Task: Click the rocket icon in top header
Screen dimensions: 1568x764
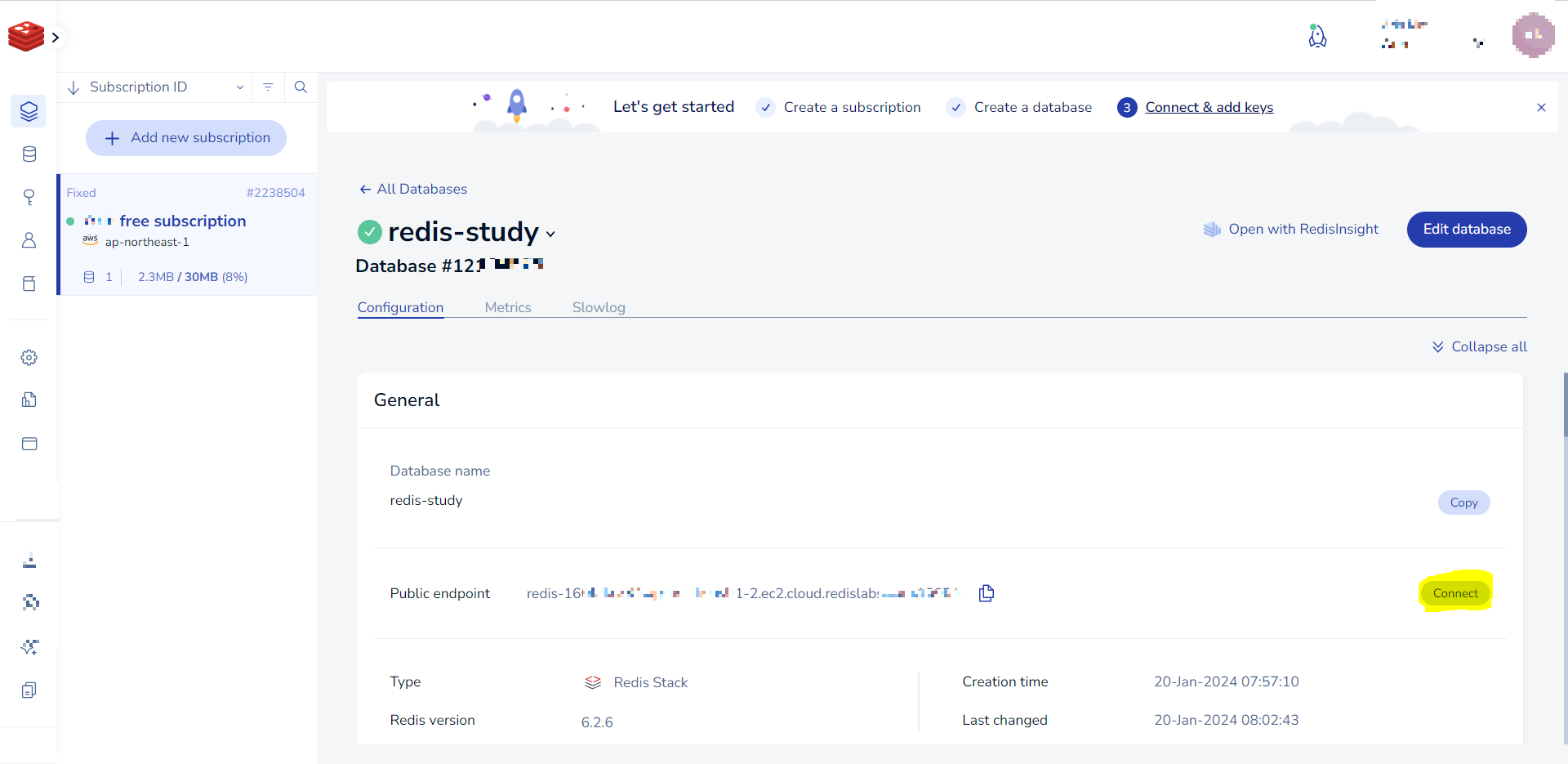Action: pyautogui.click(x=1317, y=36)
